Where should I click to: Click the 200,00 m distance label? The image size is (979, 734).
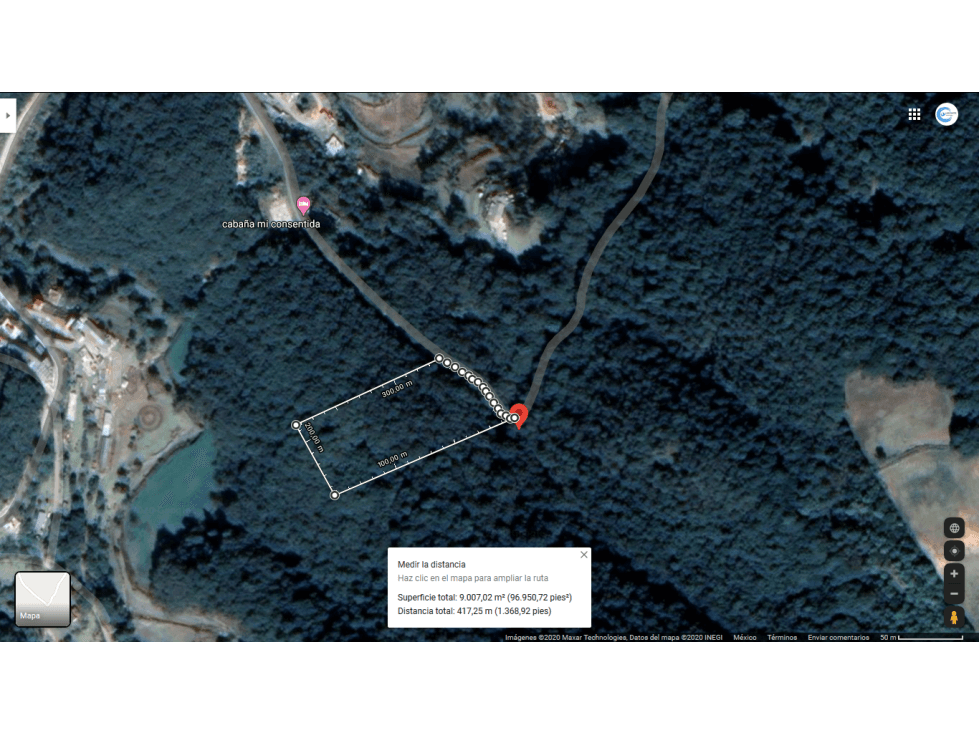[x=314, y=437]
